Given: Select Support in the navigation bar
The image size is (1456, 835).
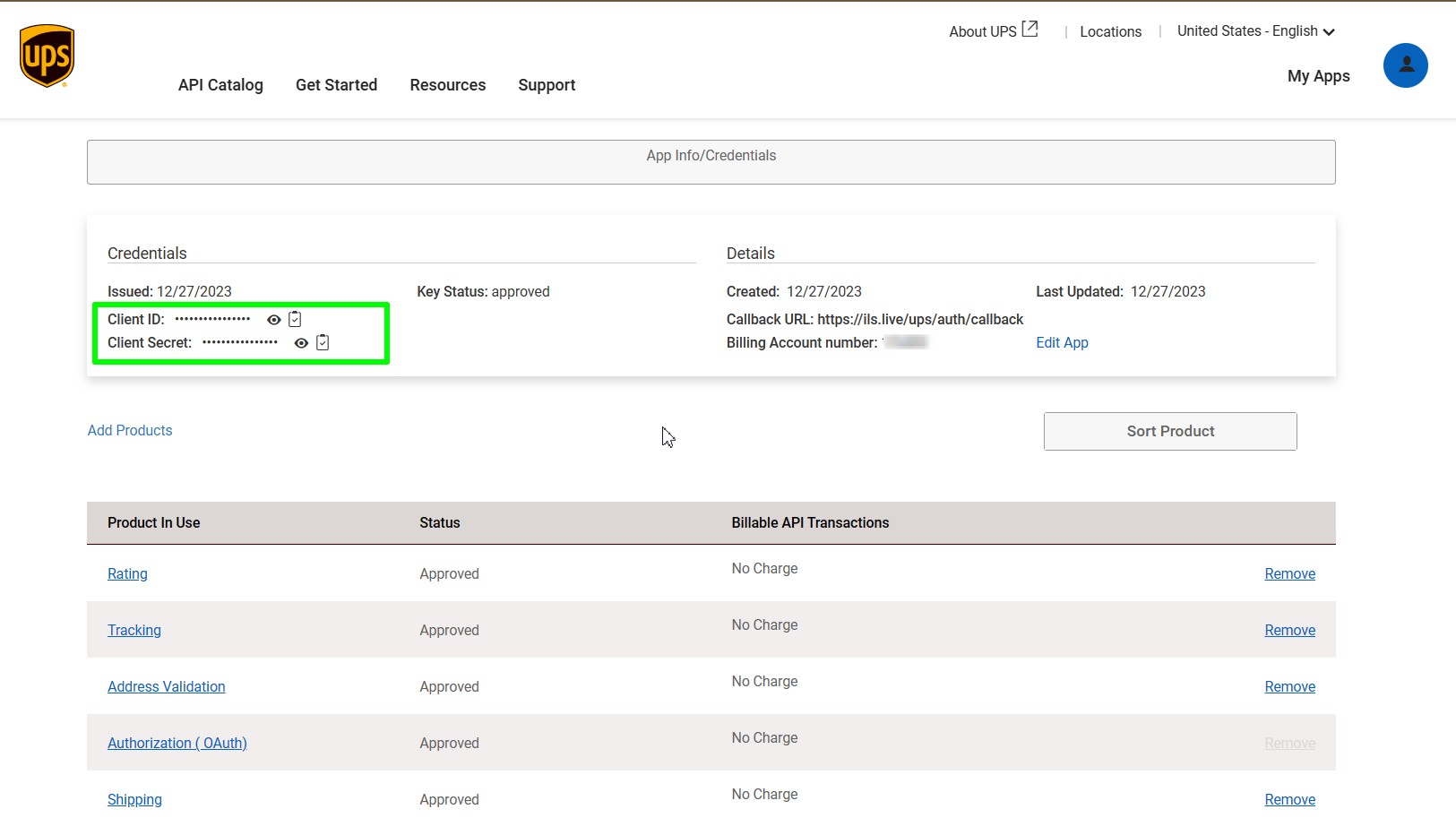Looking at the screenshot, I should coord(547,85).
